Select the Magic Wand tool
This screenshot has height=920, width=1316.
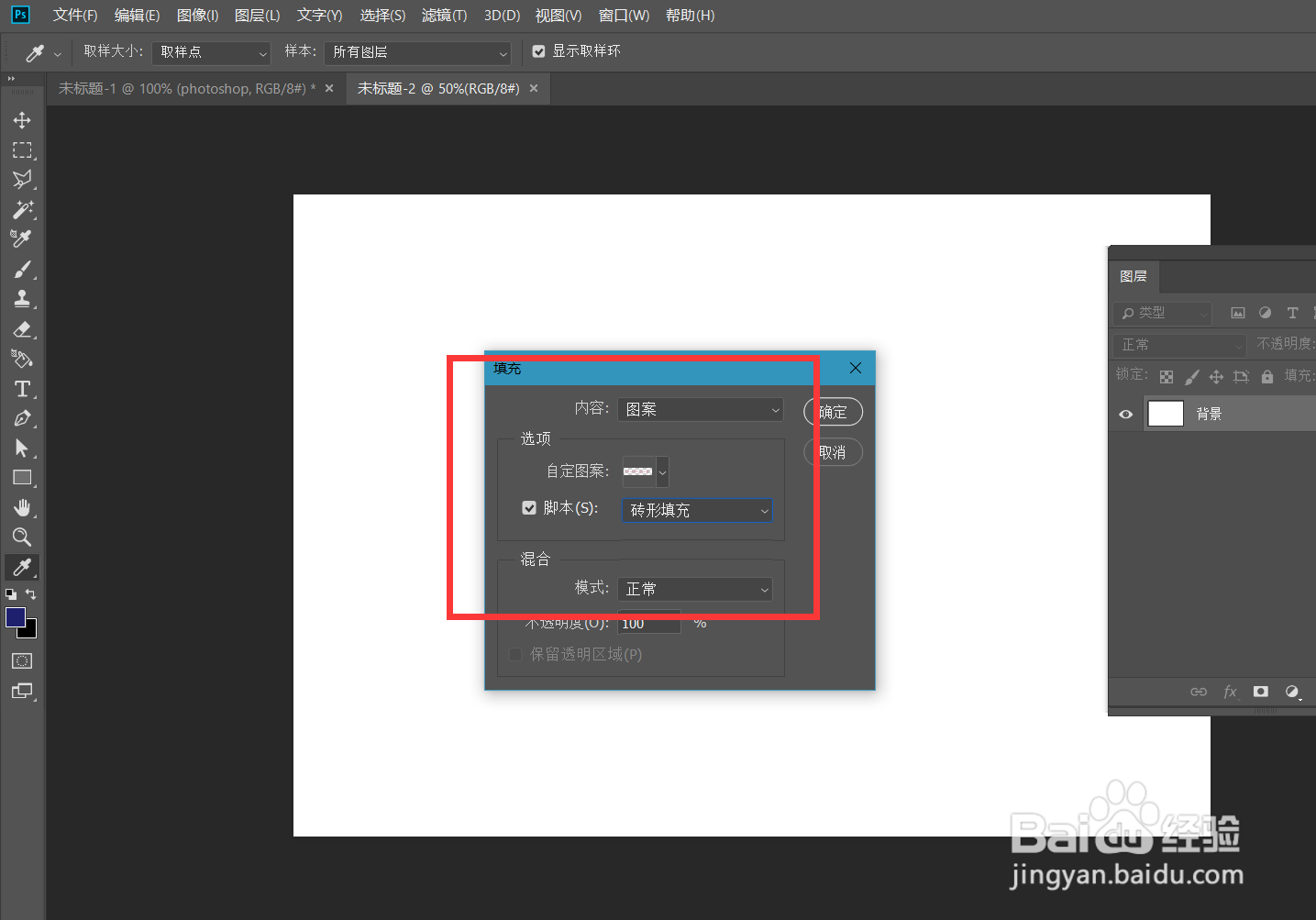click(22, 209)
